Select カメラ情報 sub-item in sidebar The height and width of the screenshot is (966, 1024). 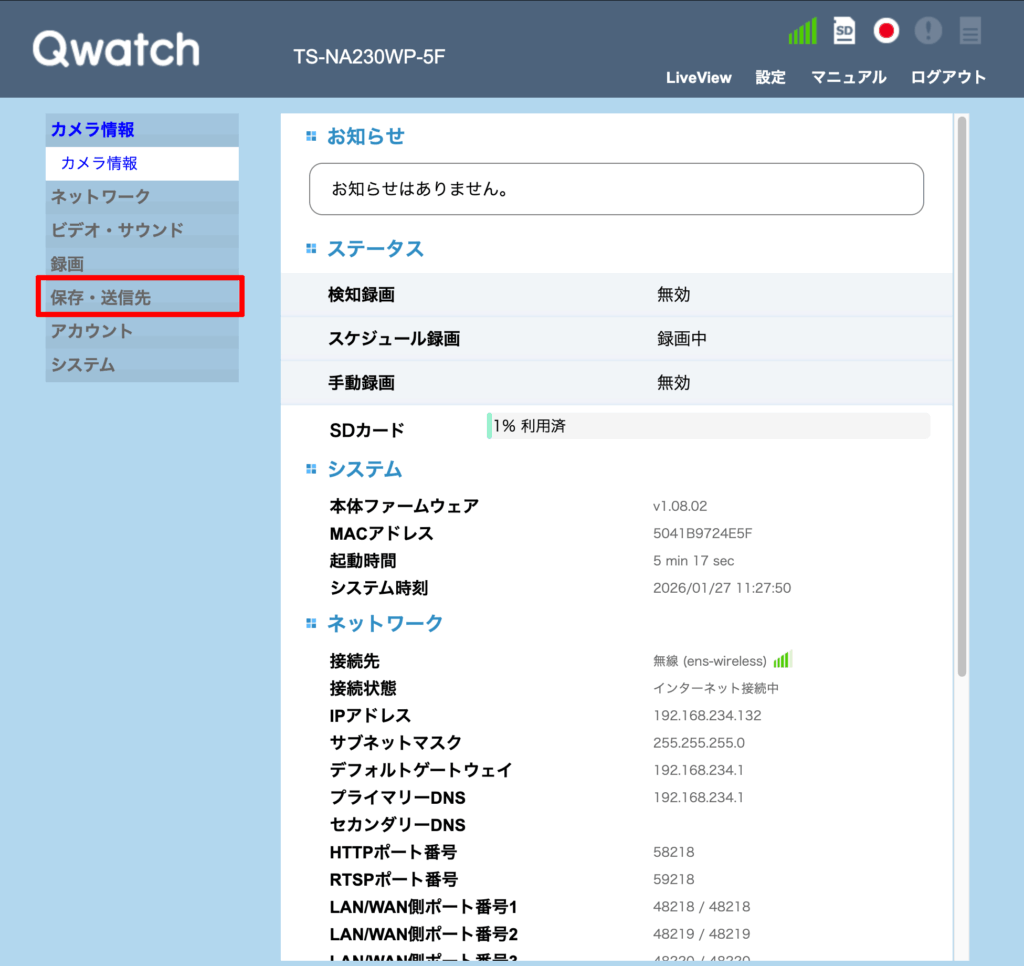coord(99,163)
